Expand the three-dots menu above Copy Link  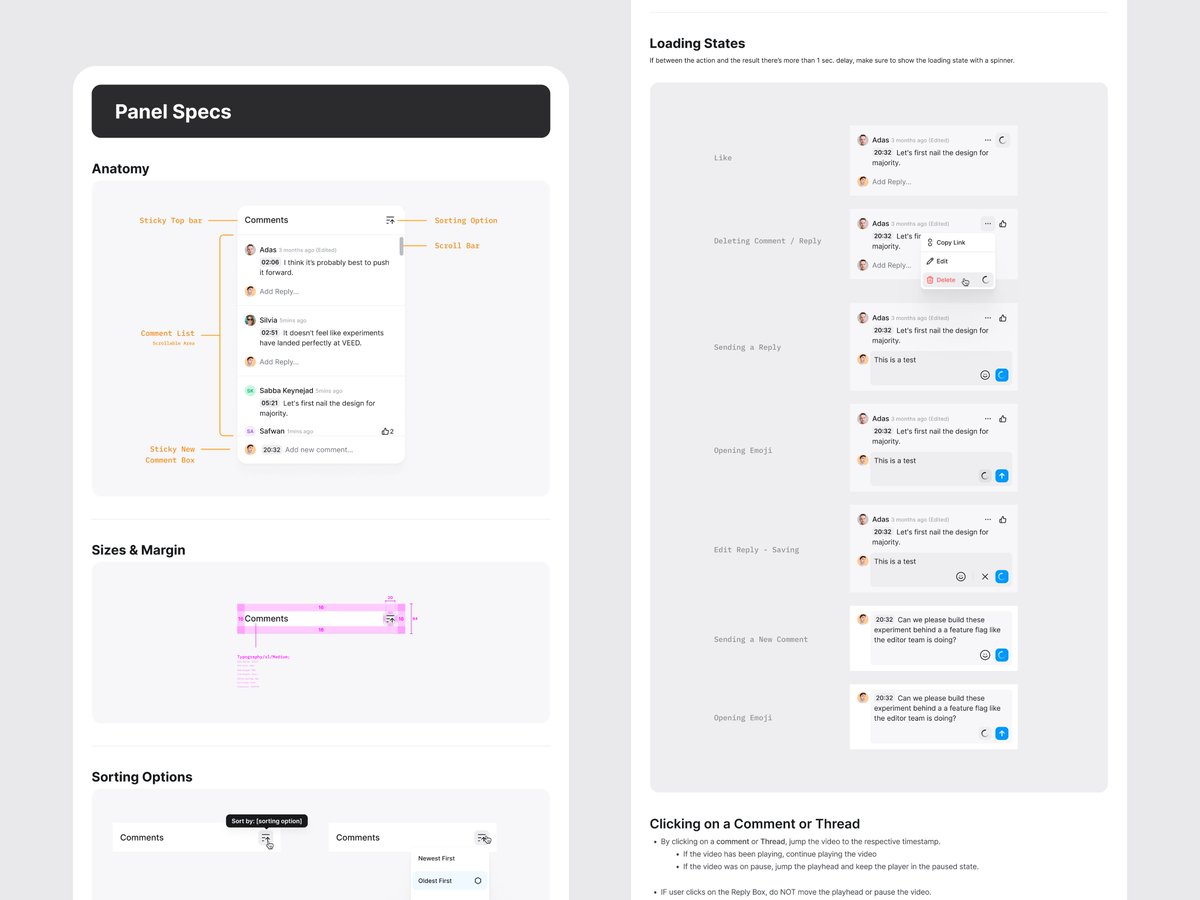pyautogui.click(x=987, y=224)
